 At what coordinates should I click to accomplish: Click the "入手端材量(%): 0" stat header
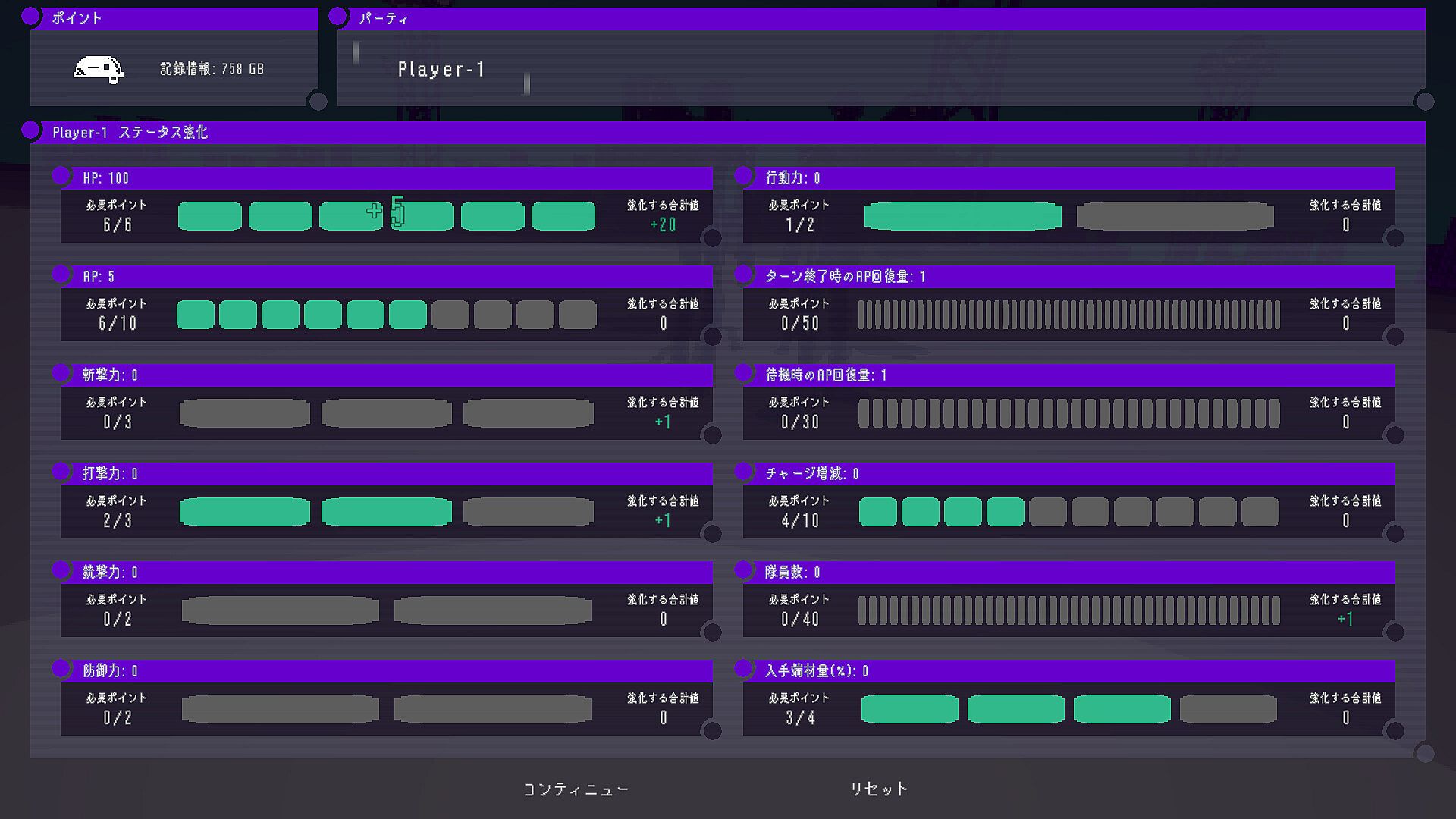point(1069,671)
